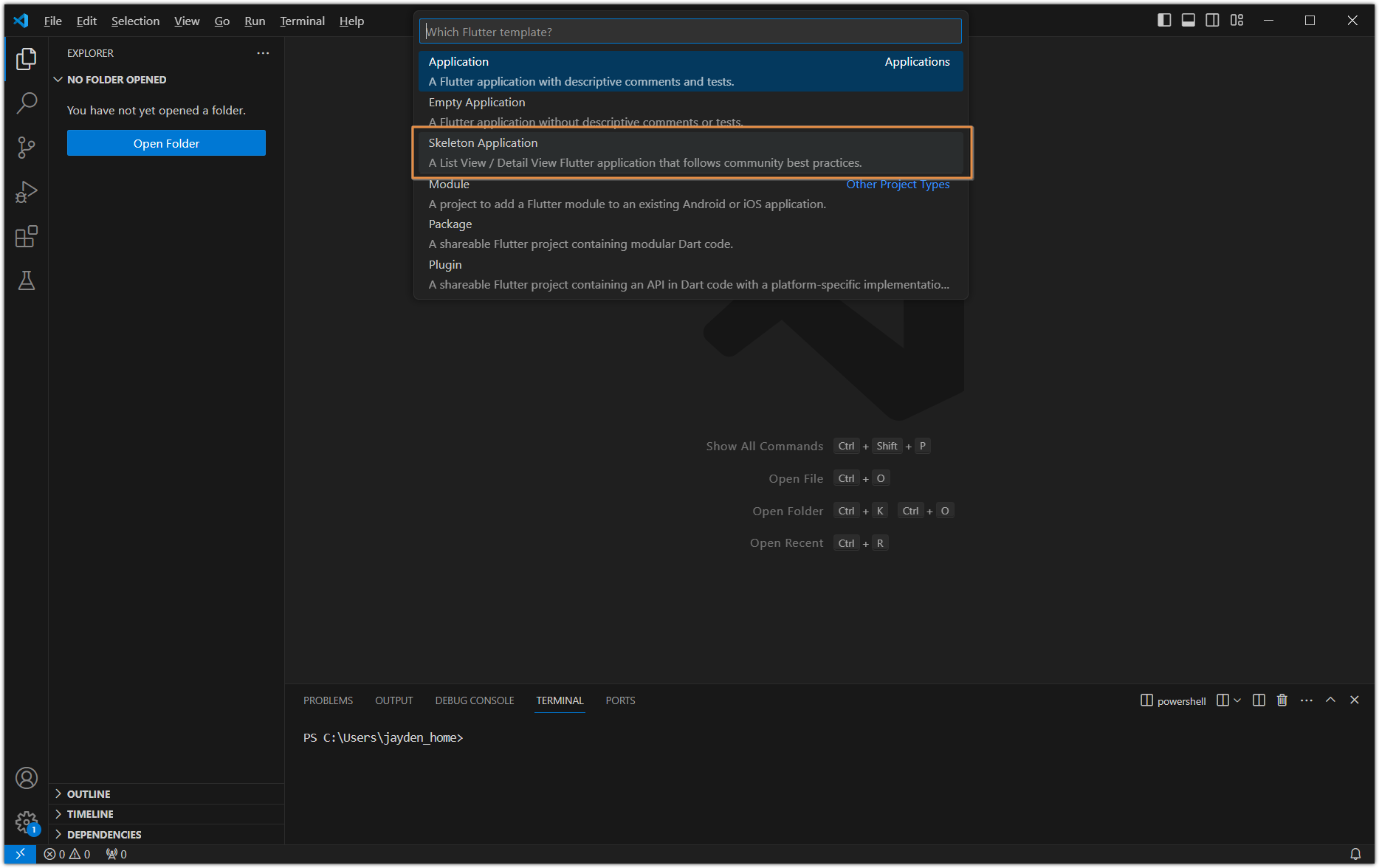Screen dimensions: 1379x868
Task: Toggle primary side bar layout icon
Action: 1164,21
